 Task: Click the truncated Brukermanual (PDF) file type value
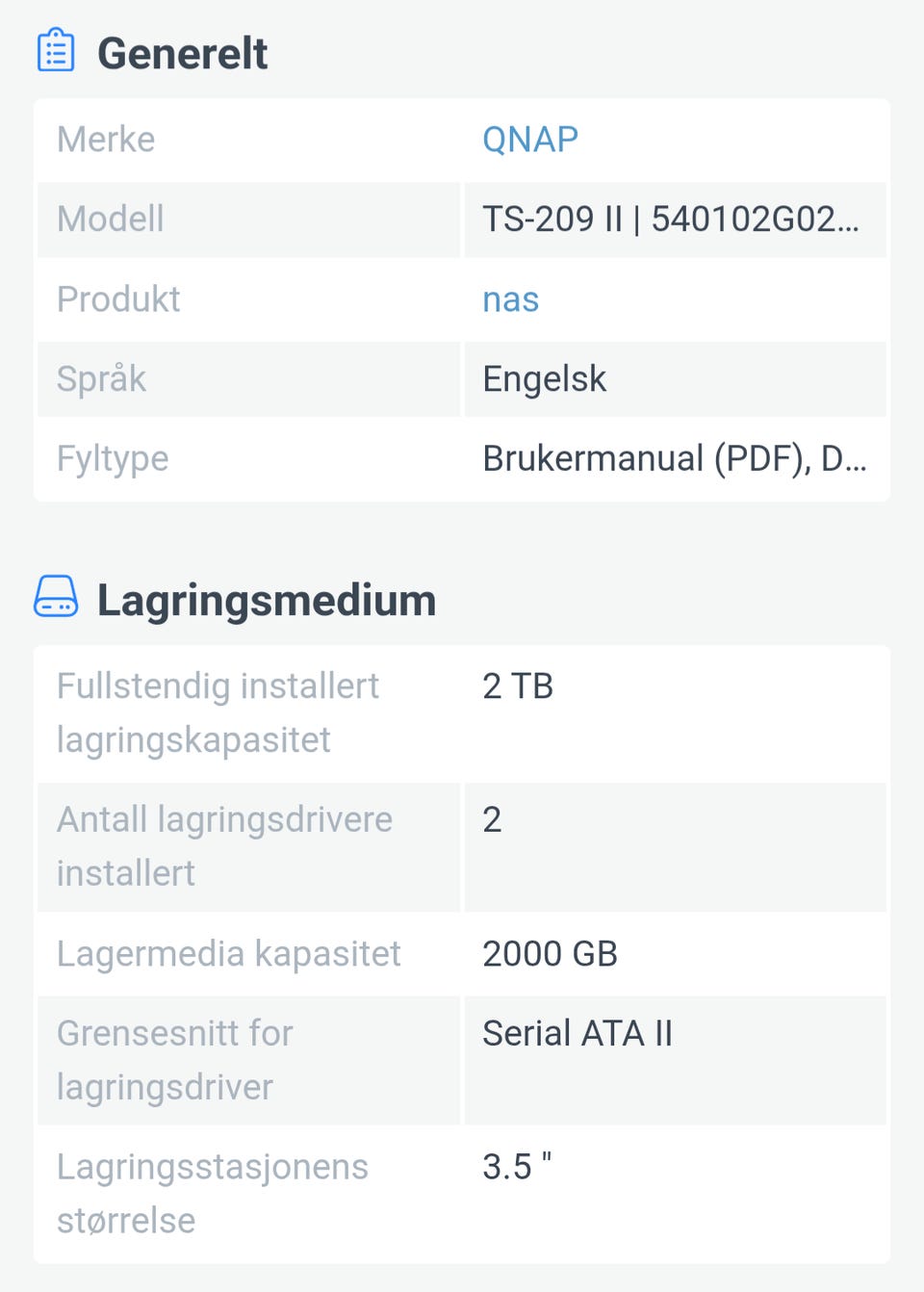pos(674,458)
